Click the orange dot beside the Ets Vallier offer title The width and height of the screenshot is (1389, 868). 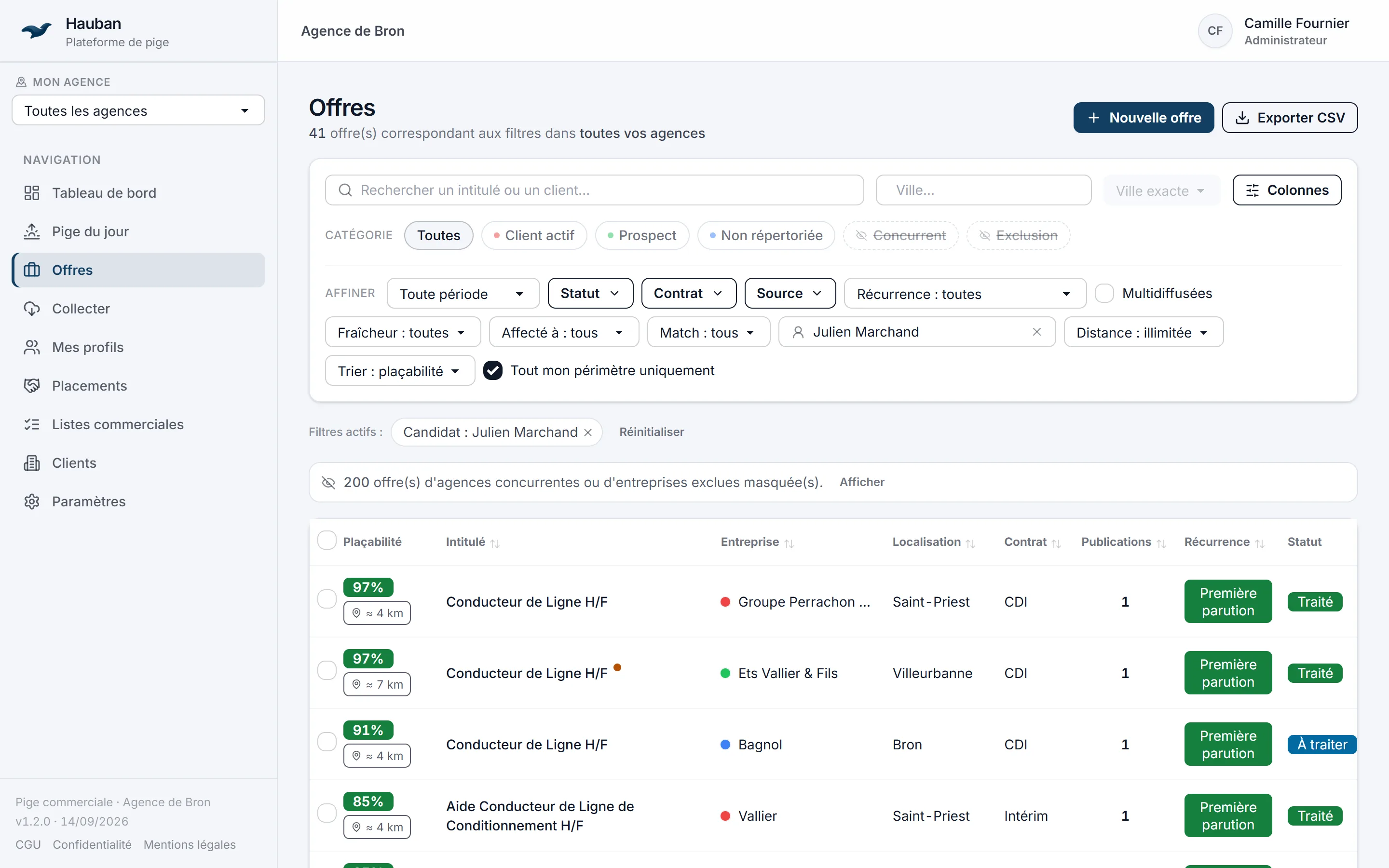coord(617,667)
